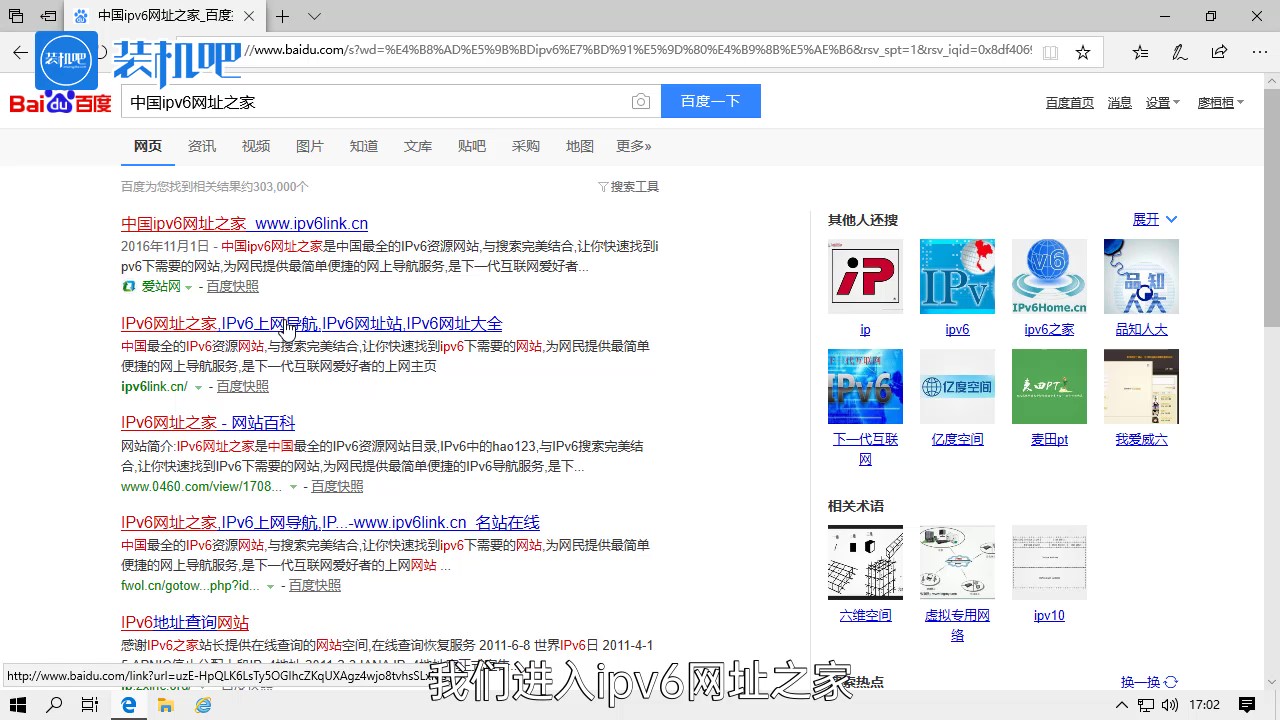The height and width of the screenshot is (720, 1280).
Task: Open browser more options (...) icon
Action: (x=1259, y=51)
